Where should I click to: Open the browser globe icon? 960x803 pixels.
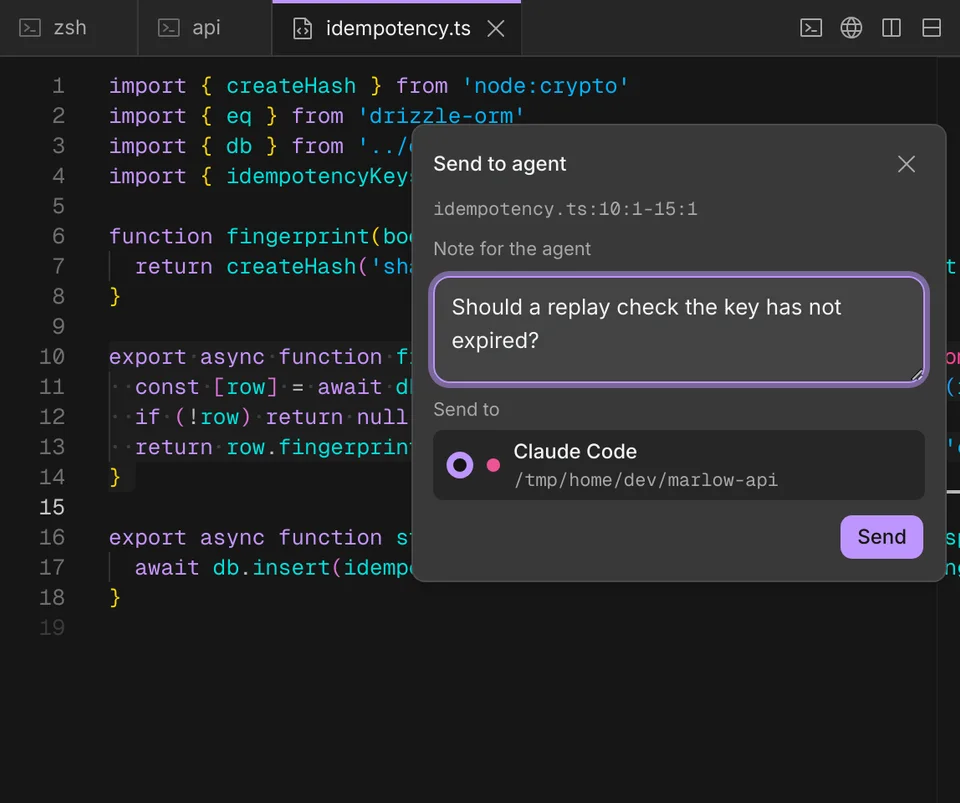coord(851,28)
